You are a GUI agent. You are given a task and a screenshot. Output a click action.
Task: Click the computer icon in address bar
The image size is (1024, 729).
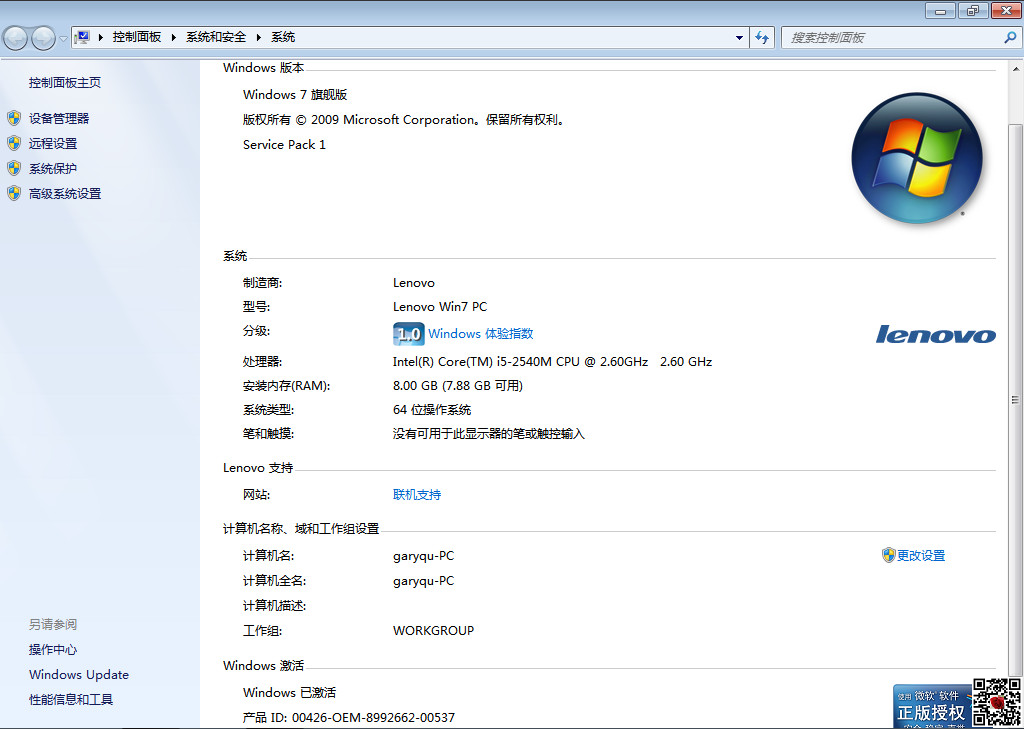82,37
